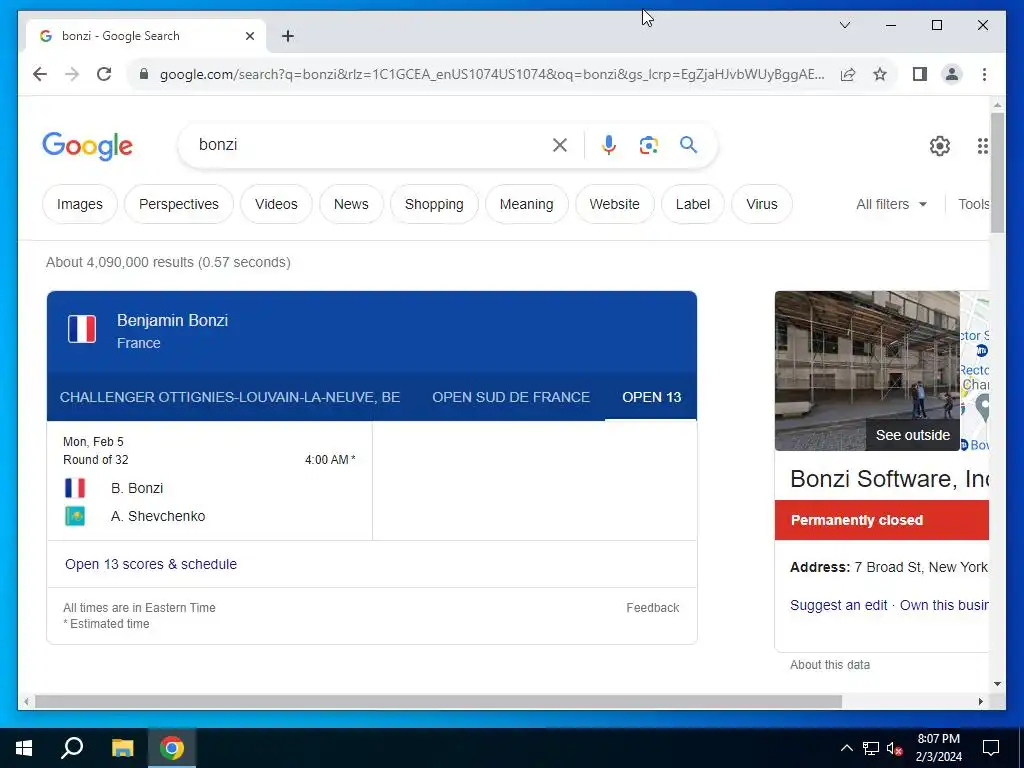Image resolution: width=1024 pixels, height=768 pixels.
Task: Click Chrome icon in taskbar
Action: point(172,748)
